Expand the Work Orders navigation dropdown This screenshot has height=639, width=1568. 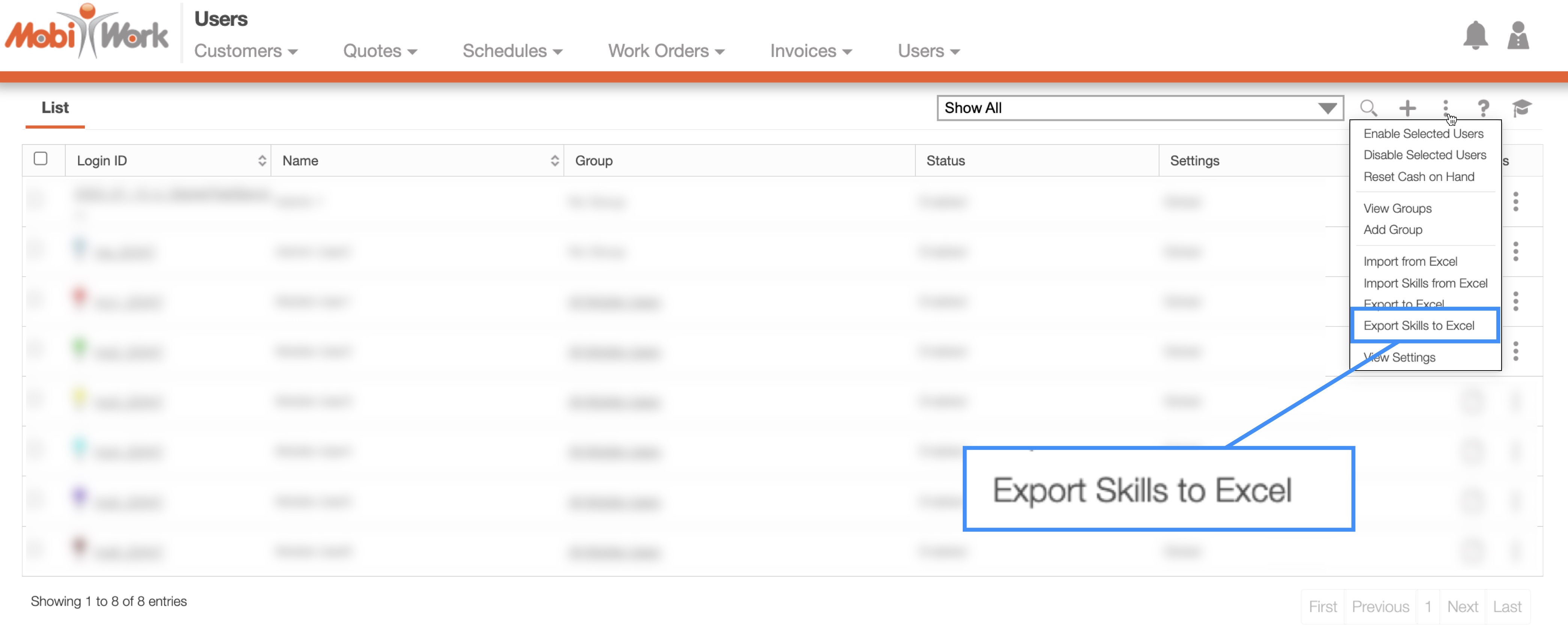666,51
